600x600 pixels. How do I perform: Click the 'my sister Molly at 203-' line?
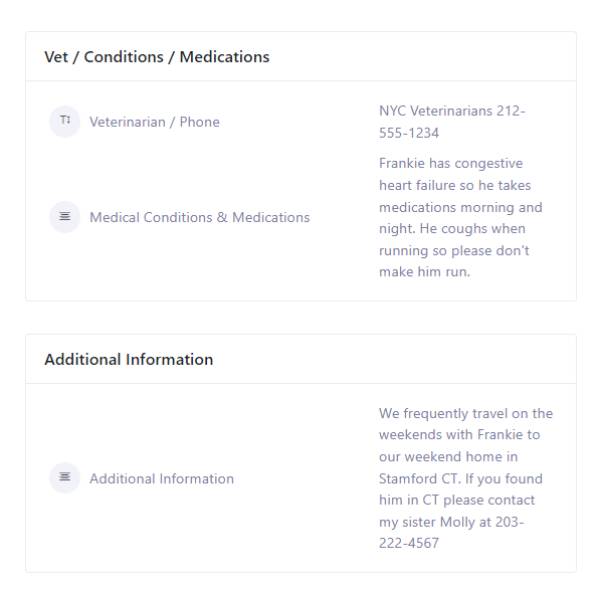tap(451, 522)
